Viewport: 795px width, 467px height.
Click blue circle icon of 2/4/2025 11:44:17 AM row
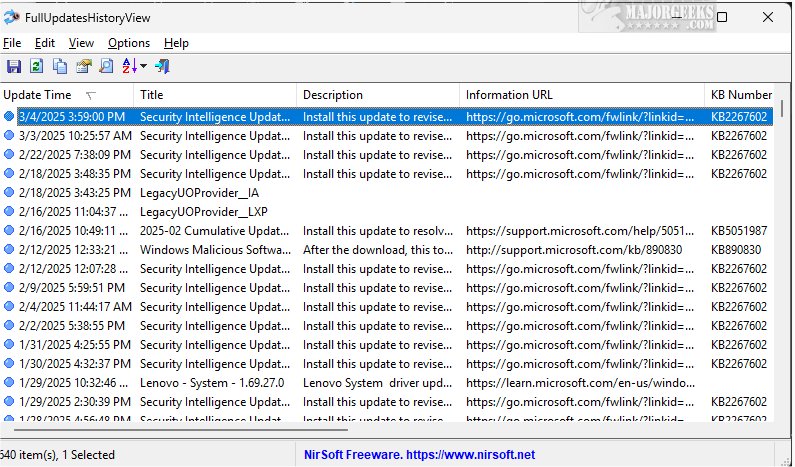pyautogui.click(x=9, y=306)
